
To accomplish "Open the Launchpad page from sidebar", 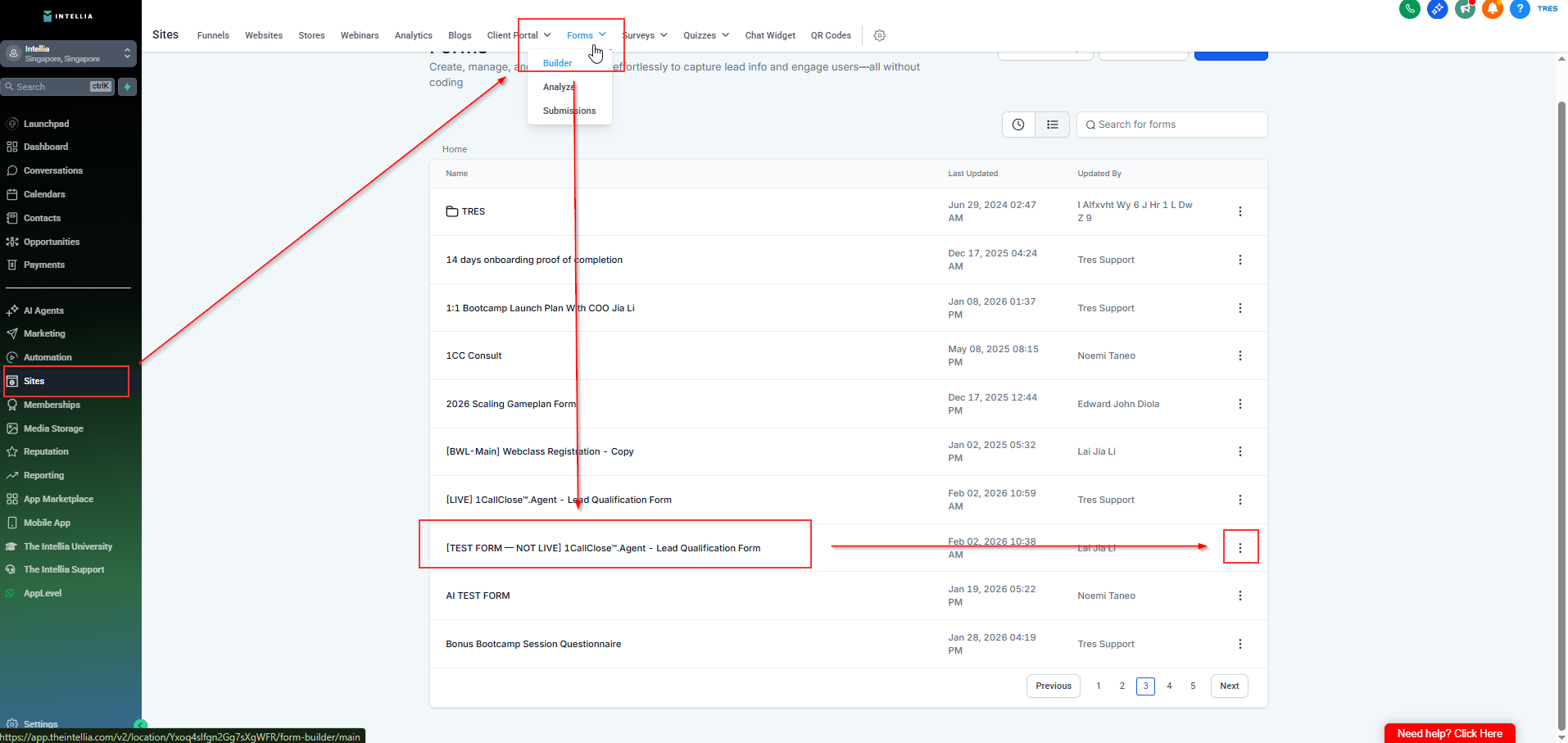I will pos(46,124).
